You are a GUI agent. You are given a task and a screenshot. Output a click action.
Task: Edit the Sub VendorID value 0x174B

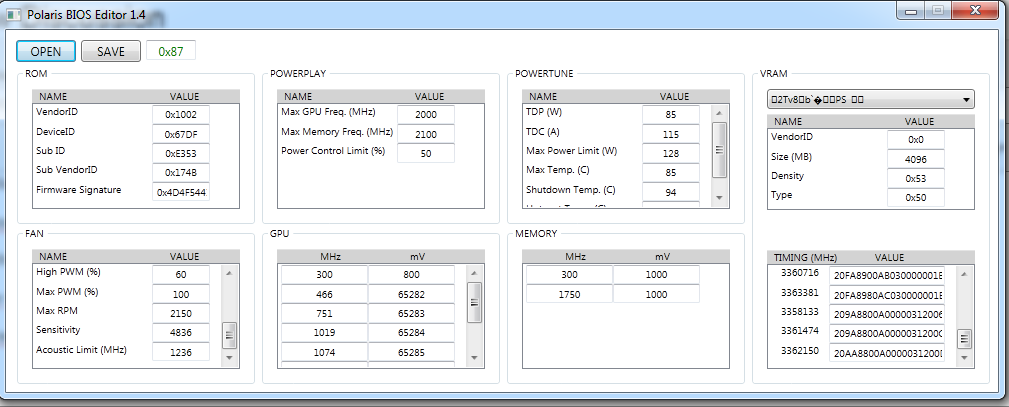coord(181,173)
